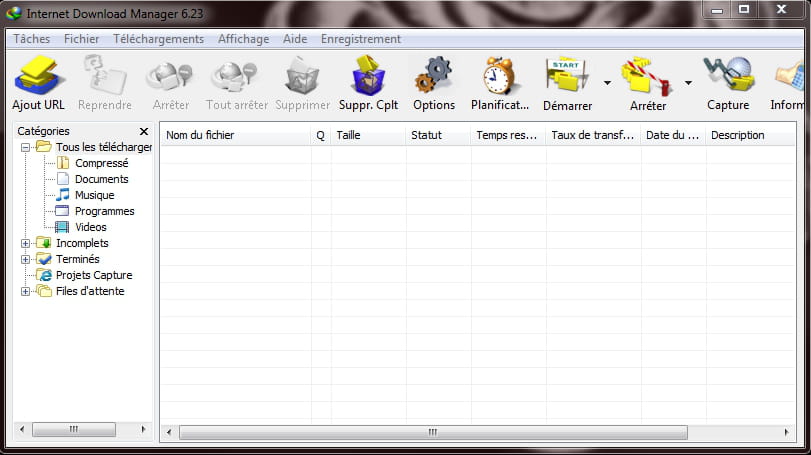
Task: Open the Planificateur clock icon
Action: (x=499, y=75)
